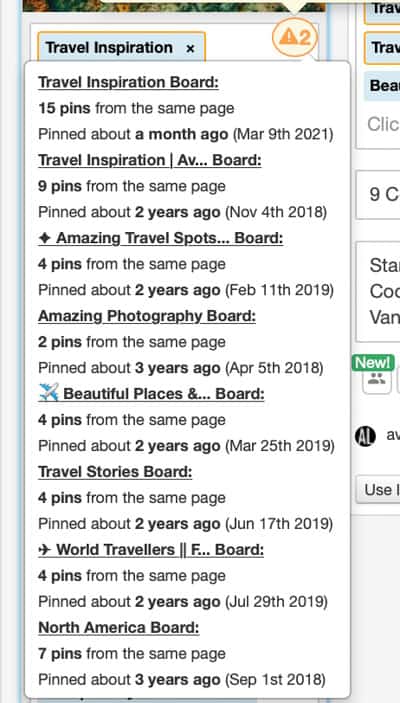Remove the Travel Inspiration board tag

pos(190,48)
